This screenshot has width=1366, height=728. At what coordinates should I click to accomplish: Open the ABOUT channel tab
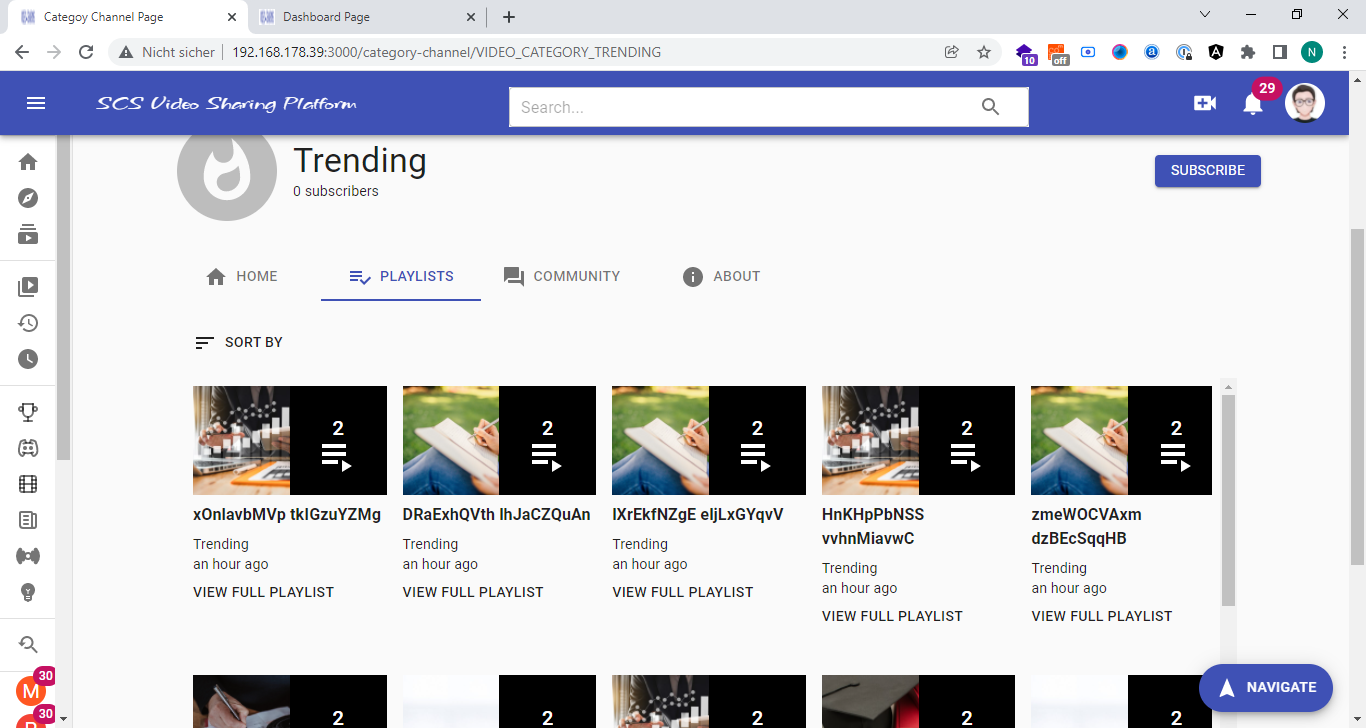coord(721,276)
